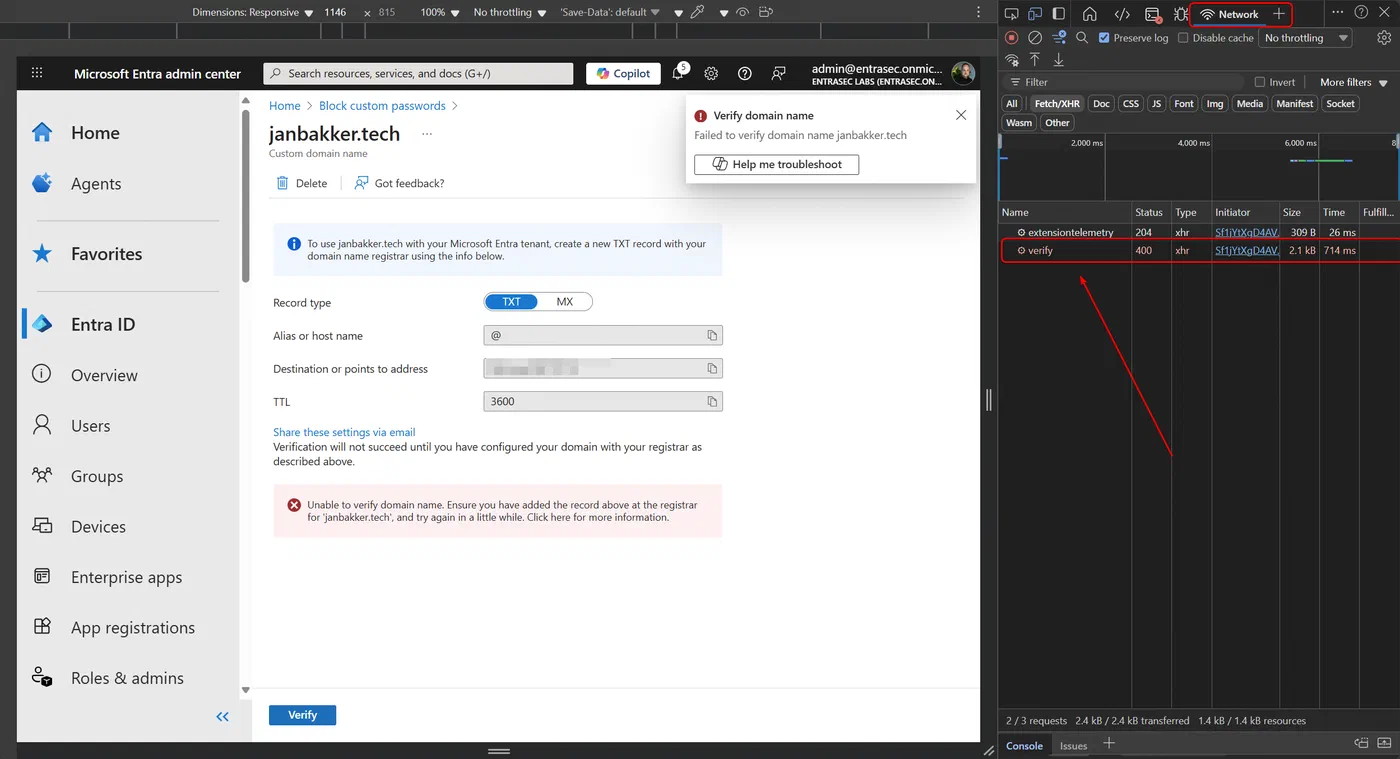Viewport: 1400px width, 759px height.
Task: Export the HAR file
Action: tap(1058, 61)
